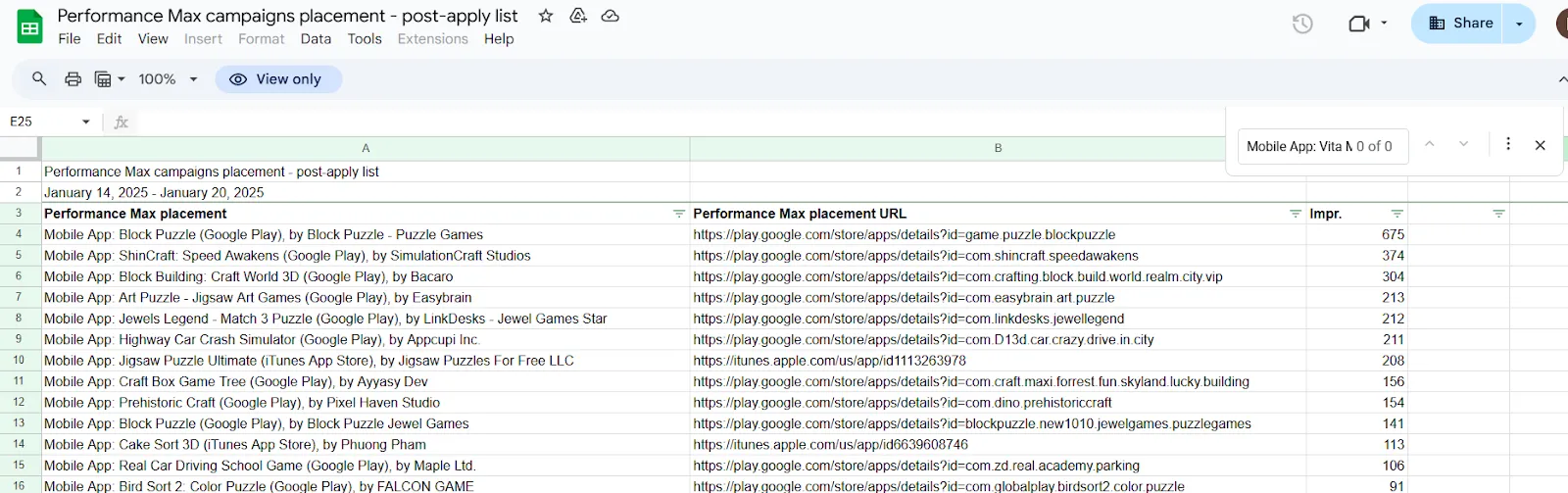Click 'Impr.' header cell text
This screenshot has height=493, width=1568.
[x=1325, y=214]
